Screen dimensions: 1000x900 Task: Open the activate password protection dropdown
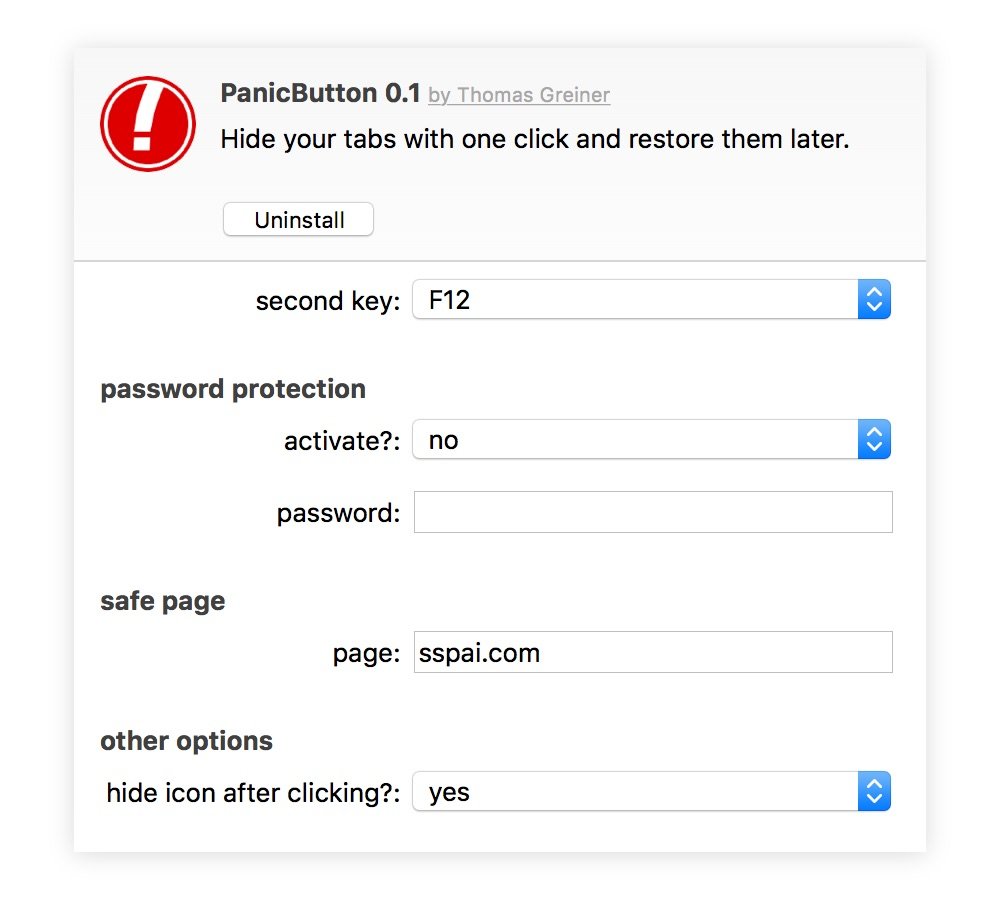[x=651, y=439]
